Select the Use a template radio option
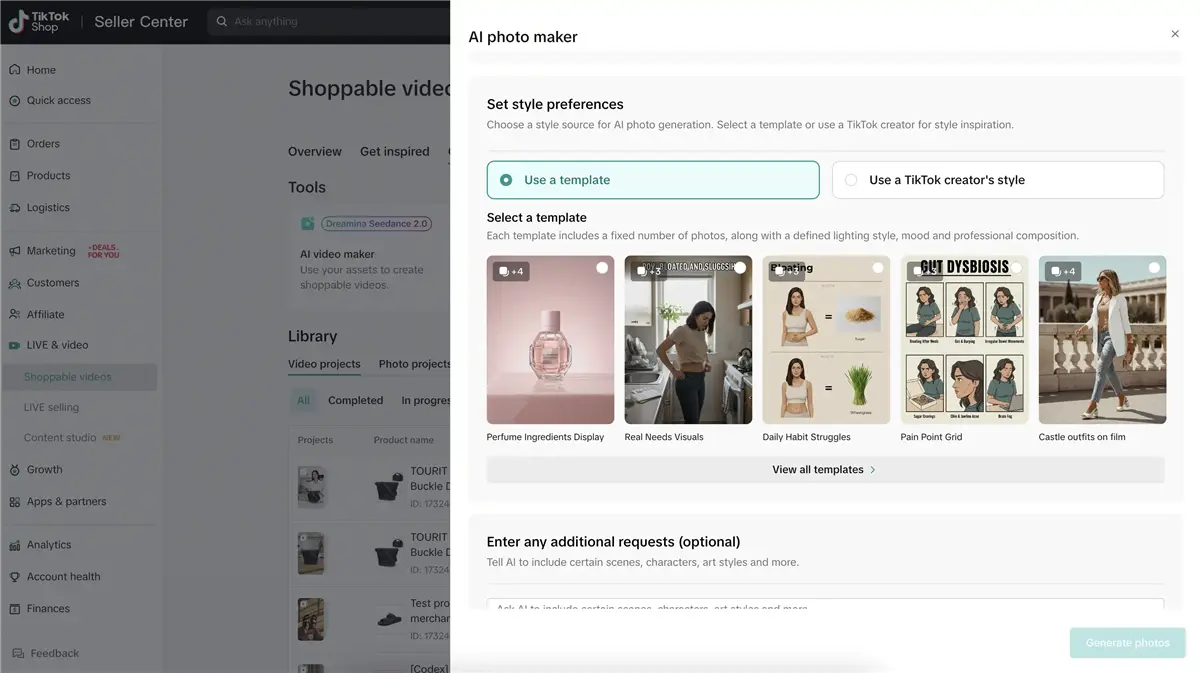This screenshot has height=673, width=1200. click(653, 180)
